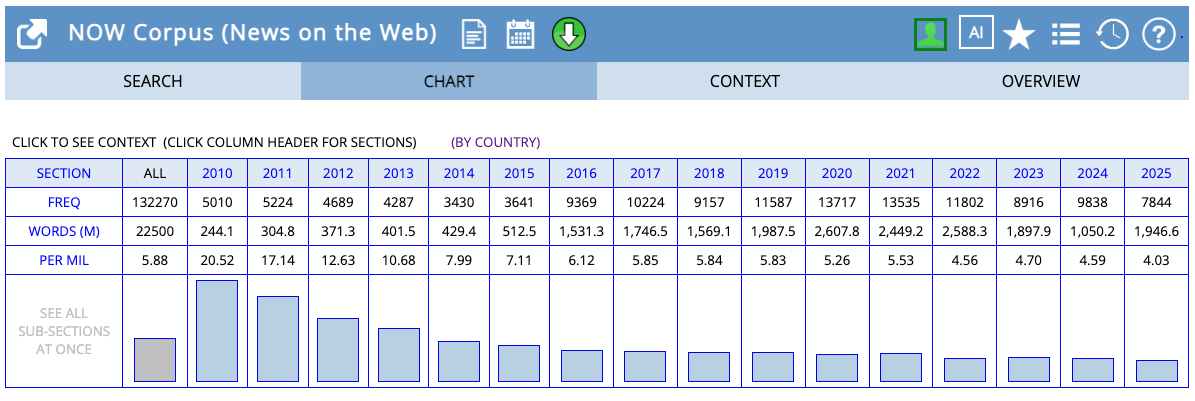
Task: Click the tallest bar for 2010
Action: coord(217,330)
